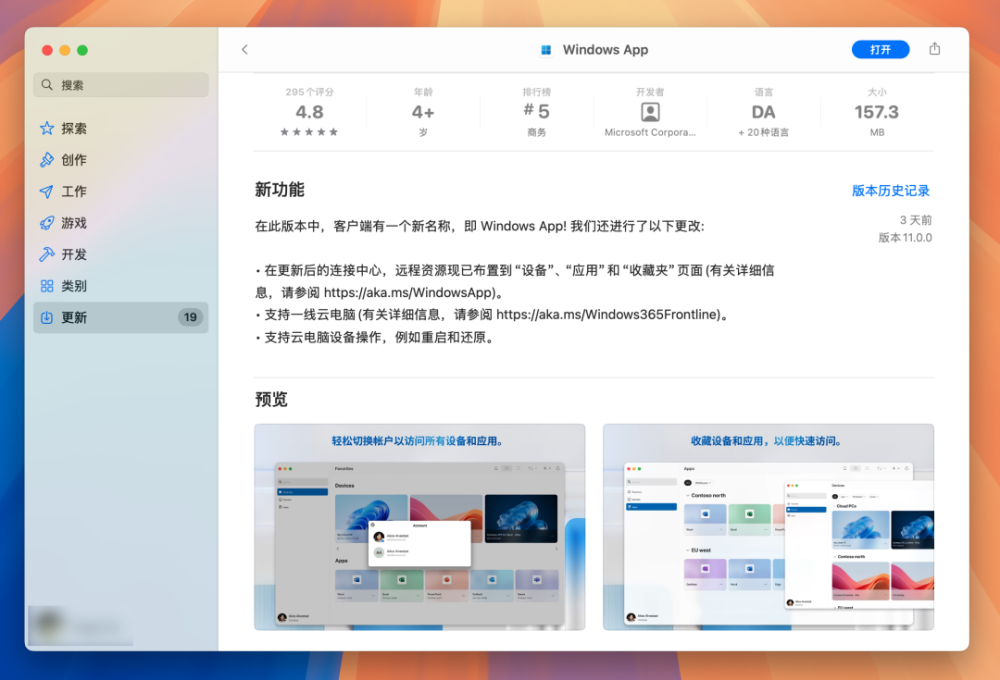
Task: Select the 更新 download icon
Action: click(47, 318)
